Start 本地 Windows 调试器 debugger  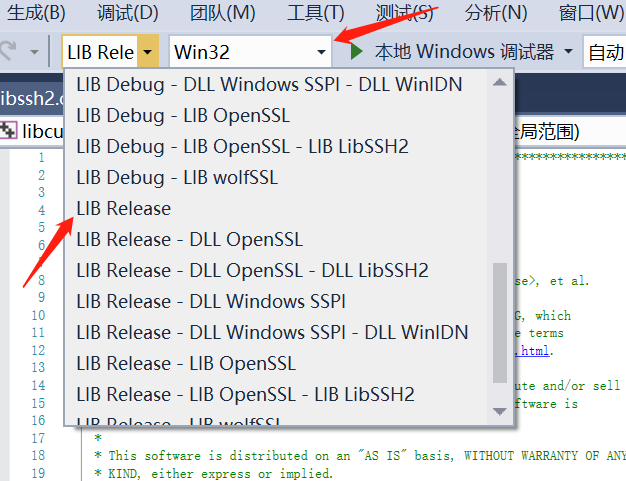464,52
